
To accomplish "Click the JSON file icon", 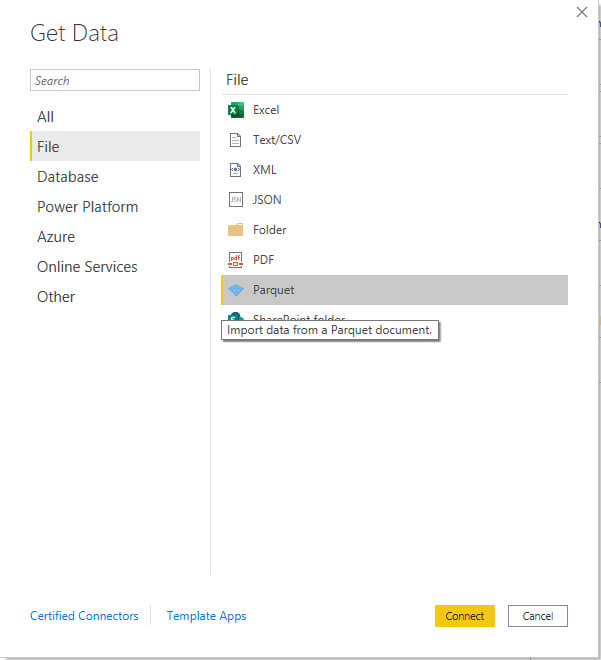I will coord(236,200).
